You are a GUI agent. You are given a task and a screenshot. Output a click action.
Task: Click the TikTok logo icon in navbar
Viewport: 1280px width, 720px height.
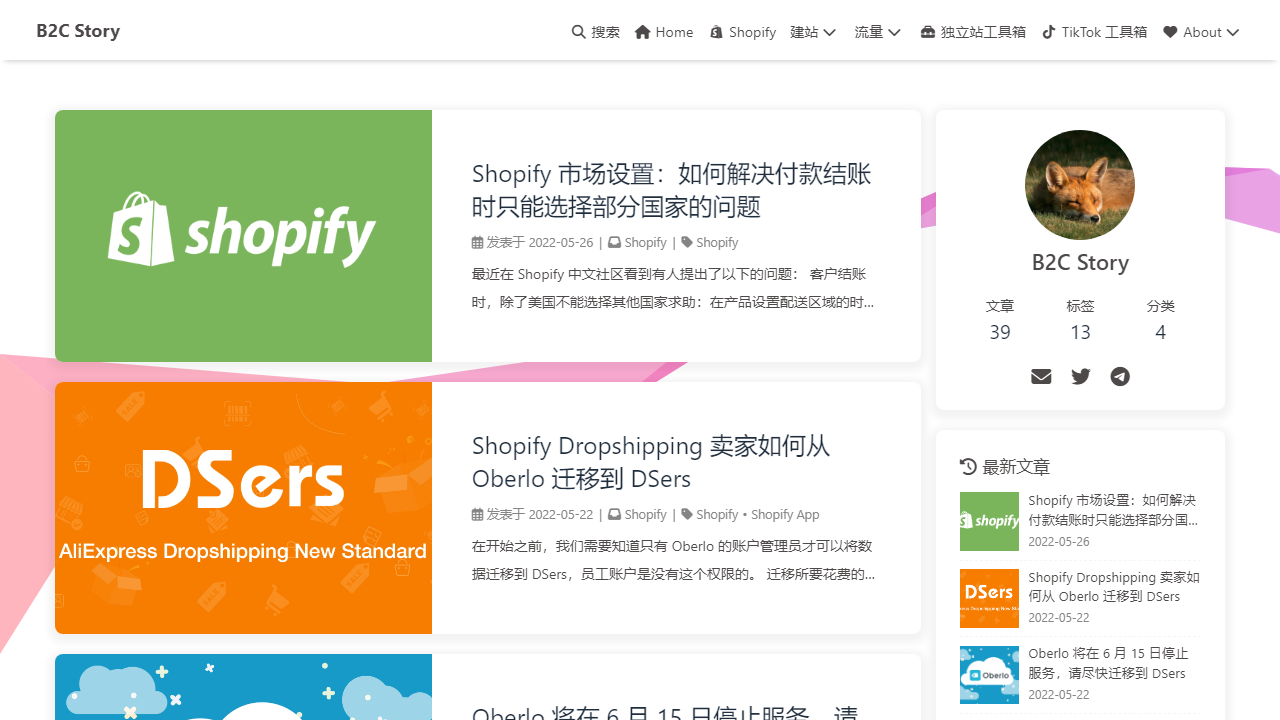click(1049, 32)
